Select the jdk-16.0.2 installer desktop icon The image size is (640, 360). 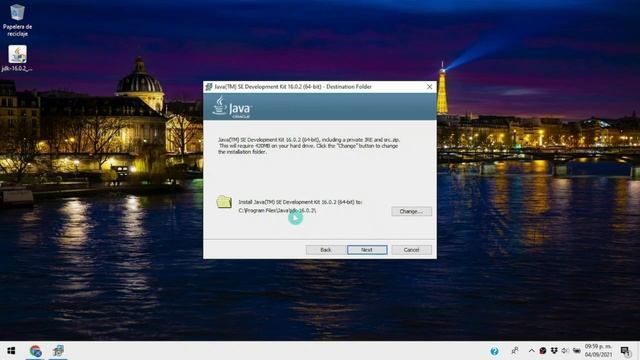click(x=17, y=58)
